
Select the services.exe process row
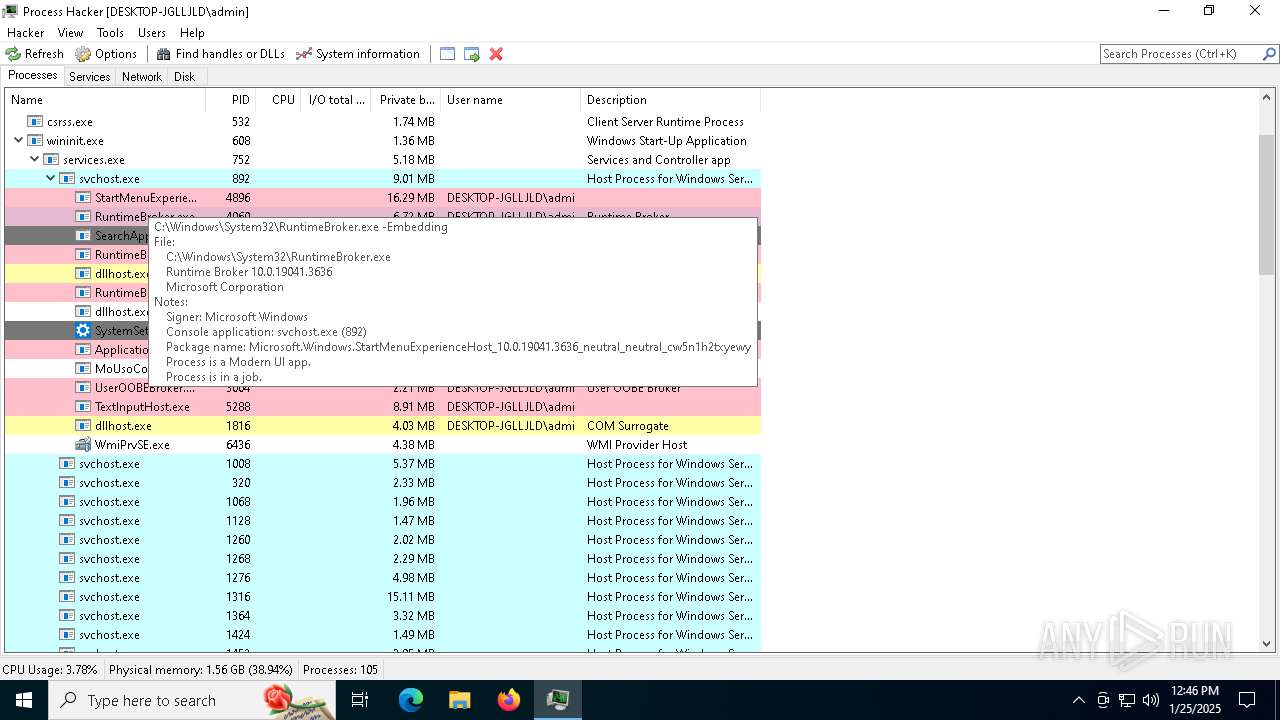coord(383,160)
